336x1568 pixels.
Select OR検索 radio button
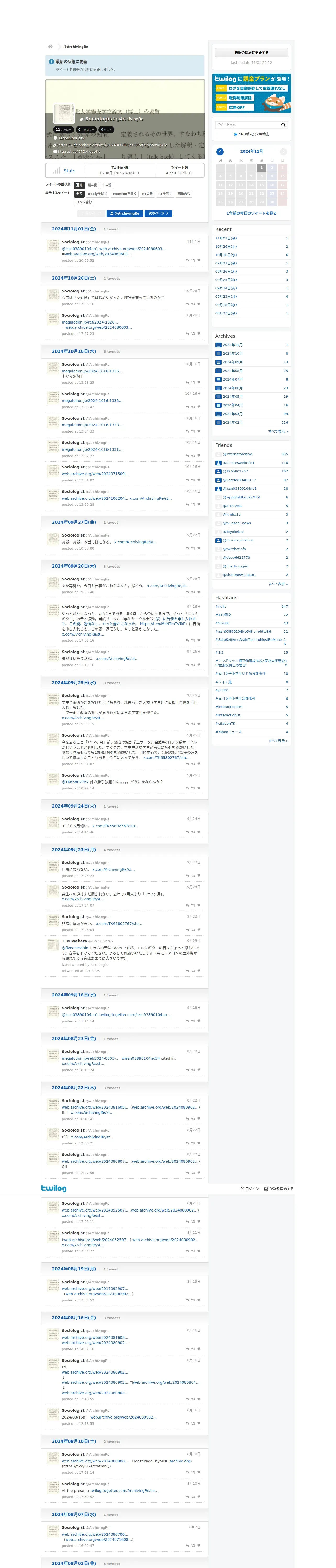click(255, 135)
